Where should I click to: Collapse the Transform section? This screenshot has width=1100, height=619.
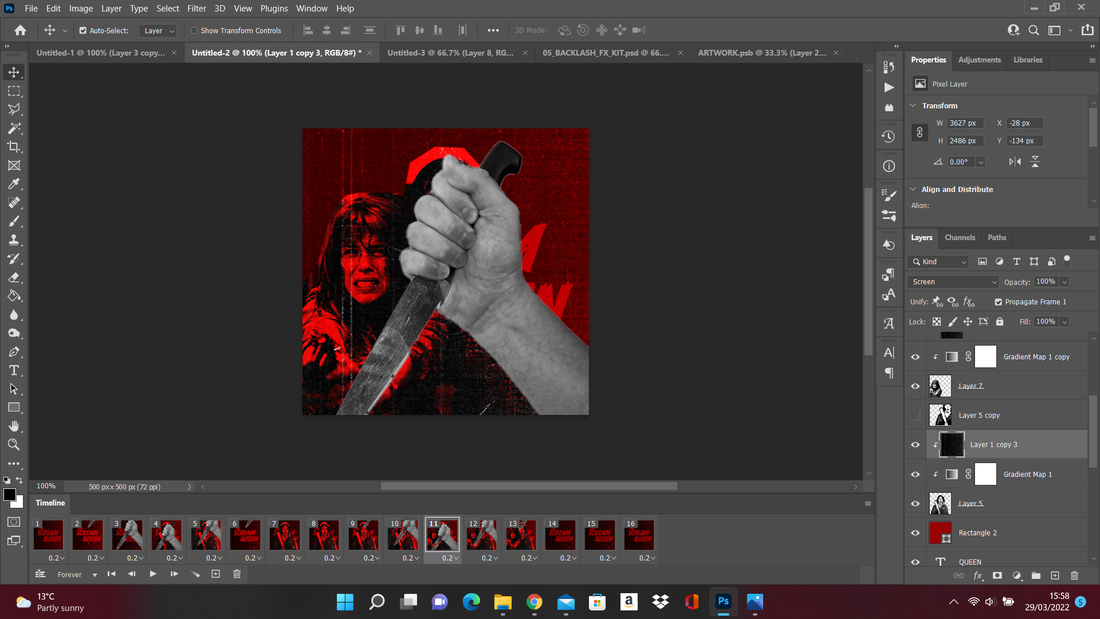click(x=913, y=105)
